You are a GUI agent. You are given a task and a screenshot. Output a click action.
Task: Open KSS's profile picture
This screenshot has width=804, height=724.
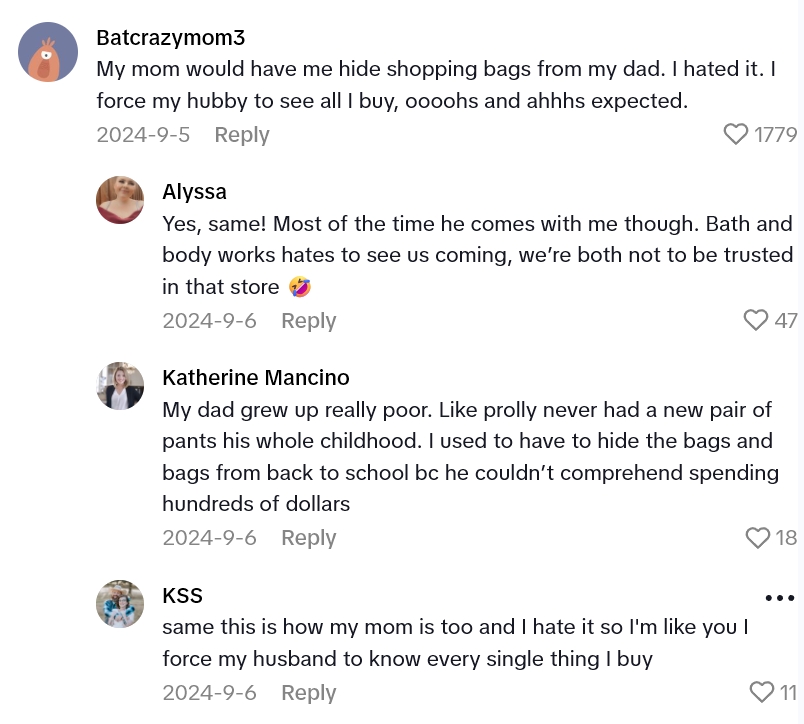(x=120, y=604)
